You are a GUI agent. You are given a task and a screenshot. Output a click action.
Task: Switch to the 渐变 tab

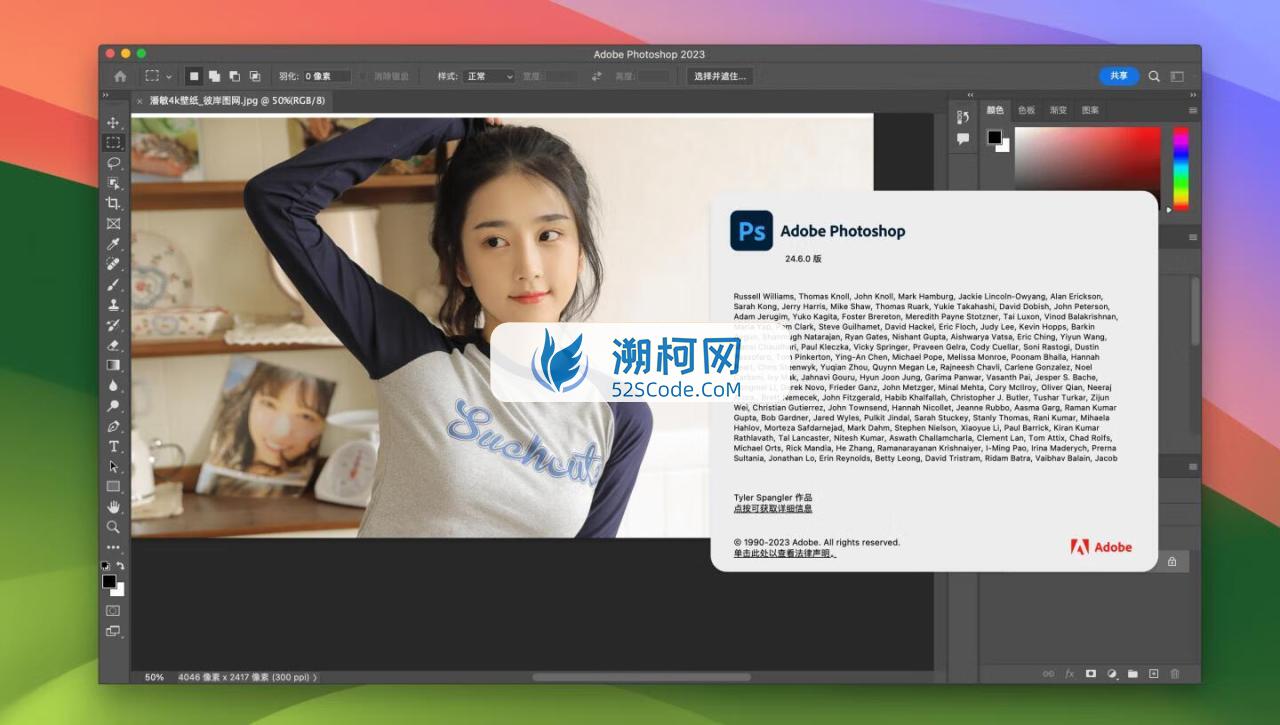(1058, 110)
